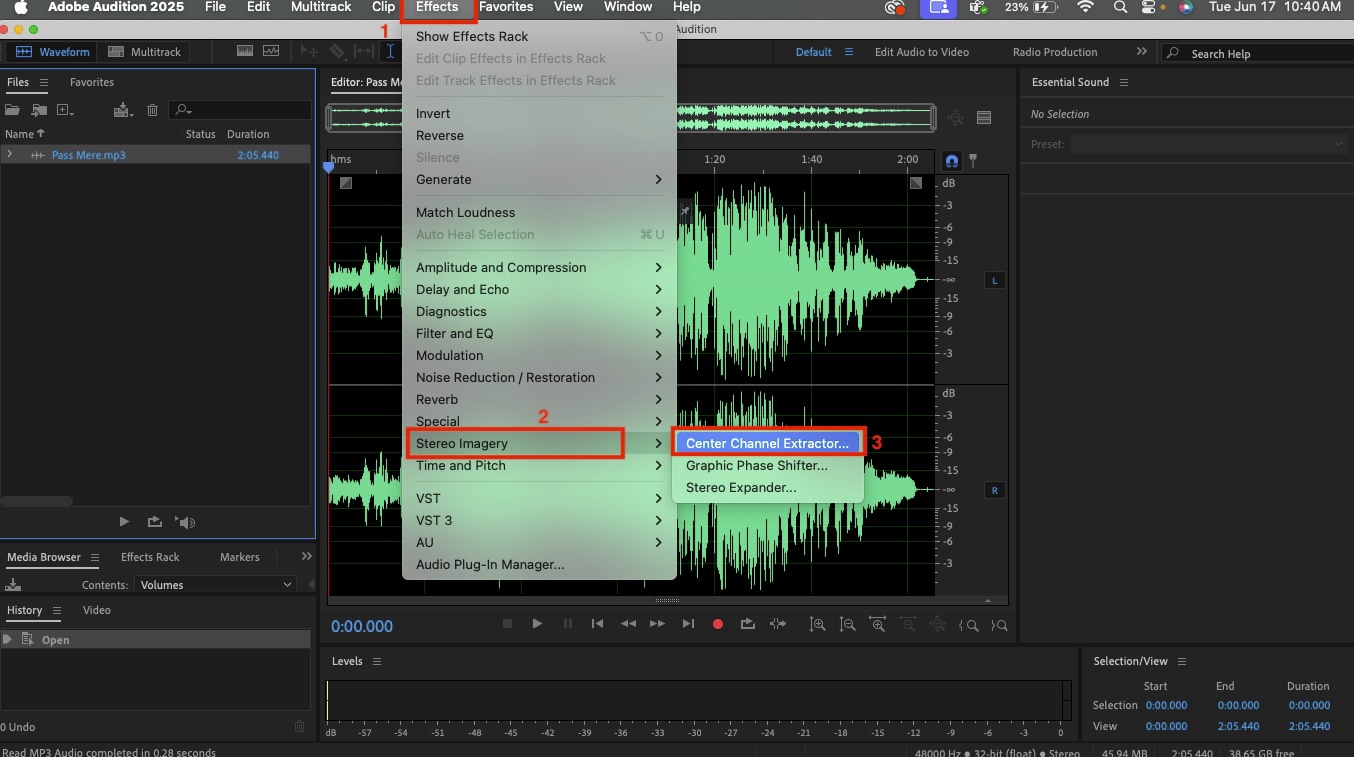Click the Files panel horizontal scrollbar
This screenshot has height=757, width=1354.
click(x=37, y=501)
